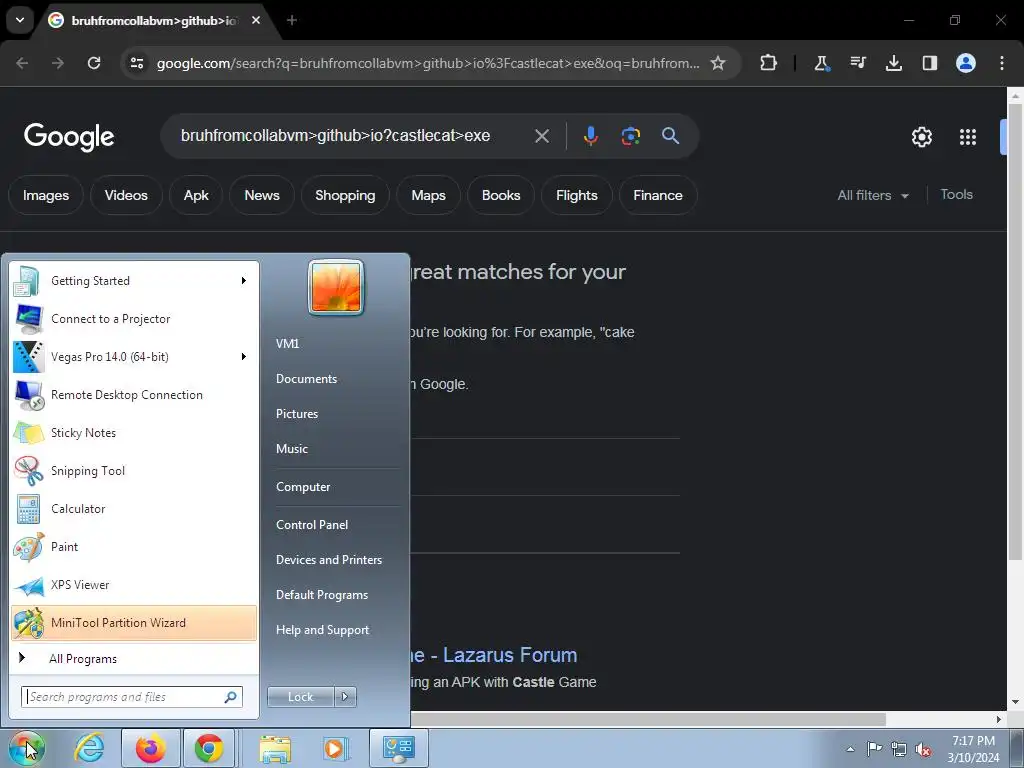
Task: Open the Music library
Action: [x=292, y=449]
